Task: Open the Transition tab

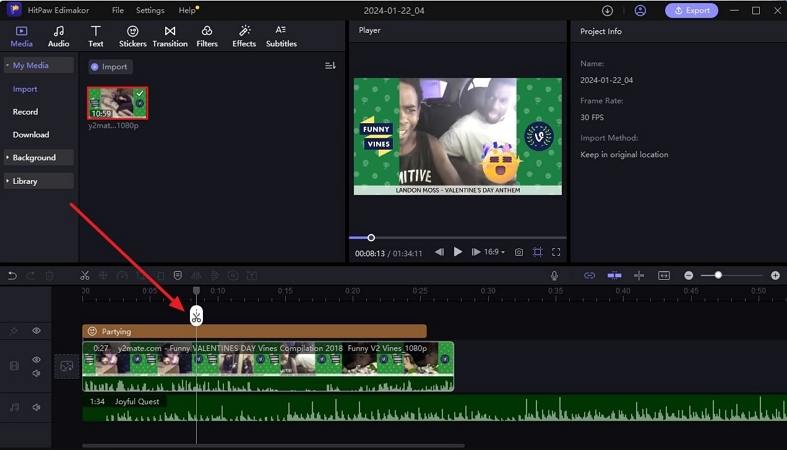Action: click(x=170, y=36)
